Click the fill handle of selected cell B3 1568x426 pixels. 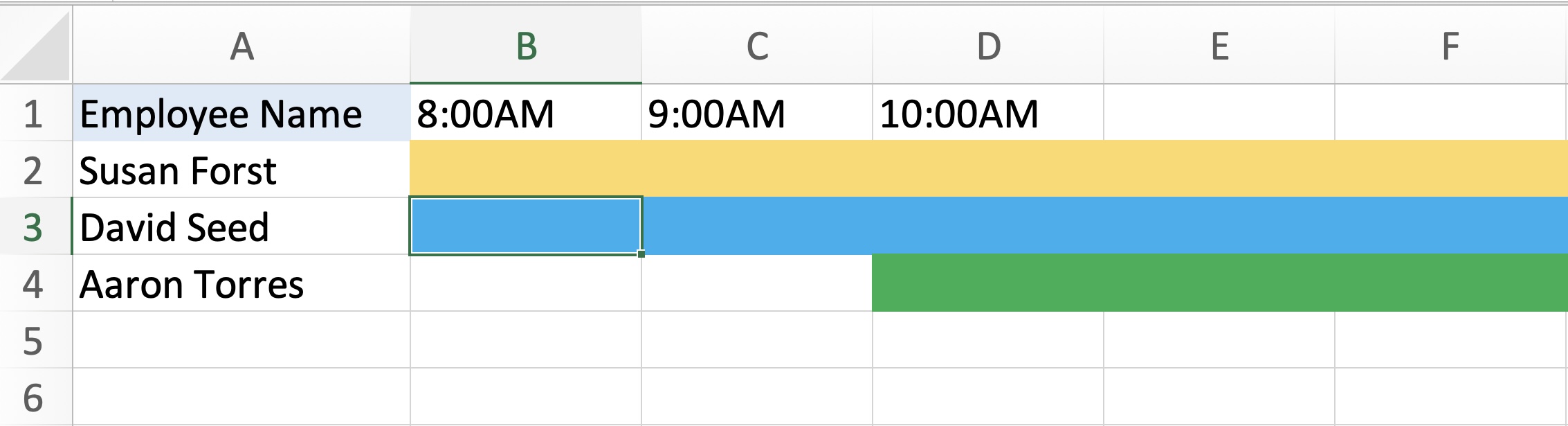(641, 254)
